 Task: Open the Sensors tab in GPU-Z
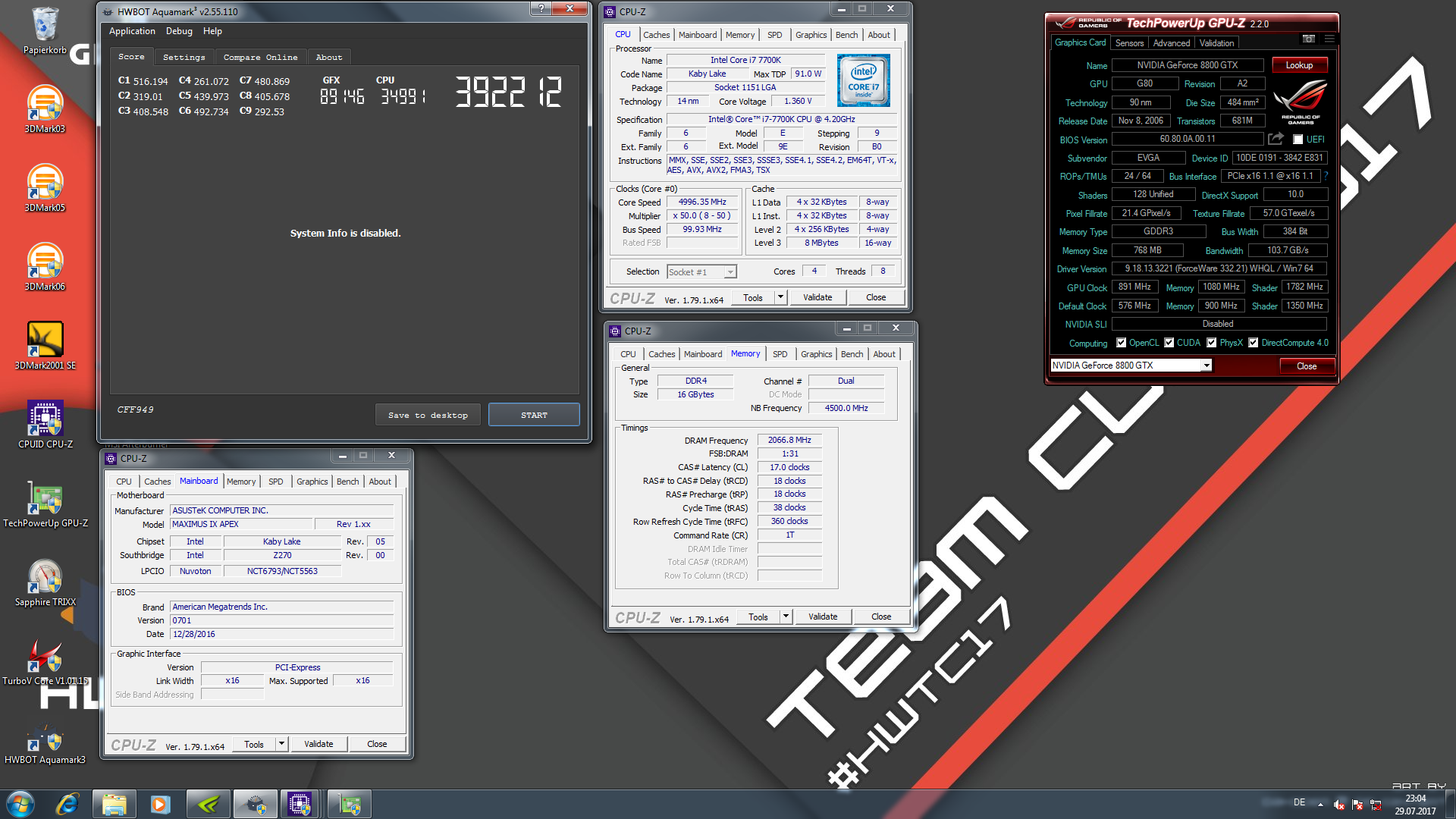coord(1129,43)
